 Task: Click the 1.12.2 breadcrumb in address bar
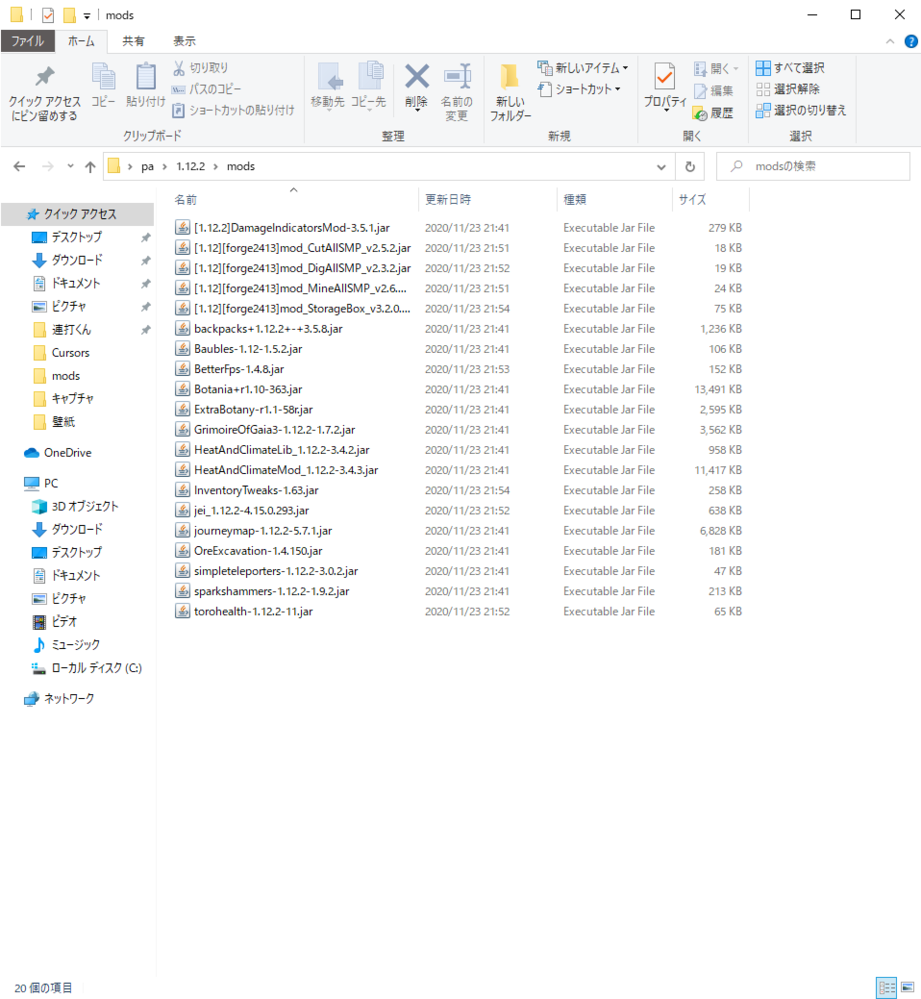click(x=190, y=167)
